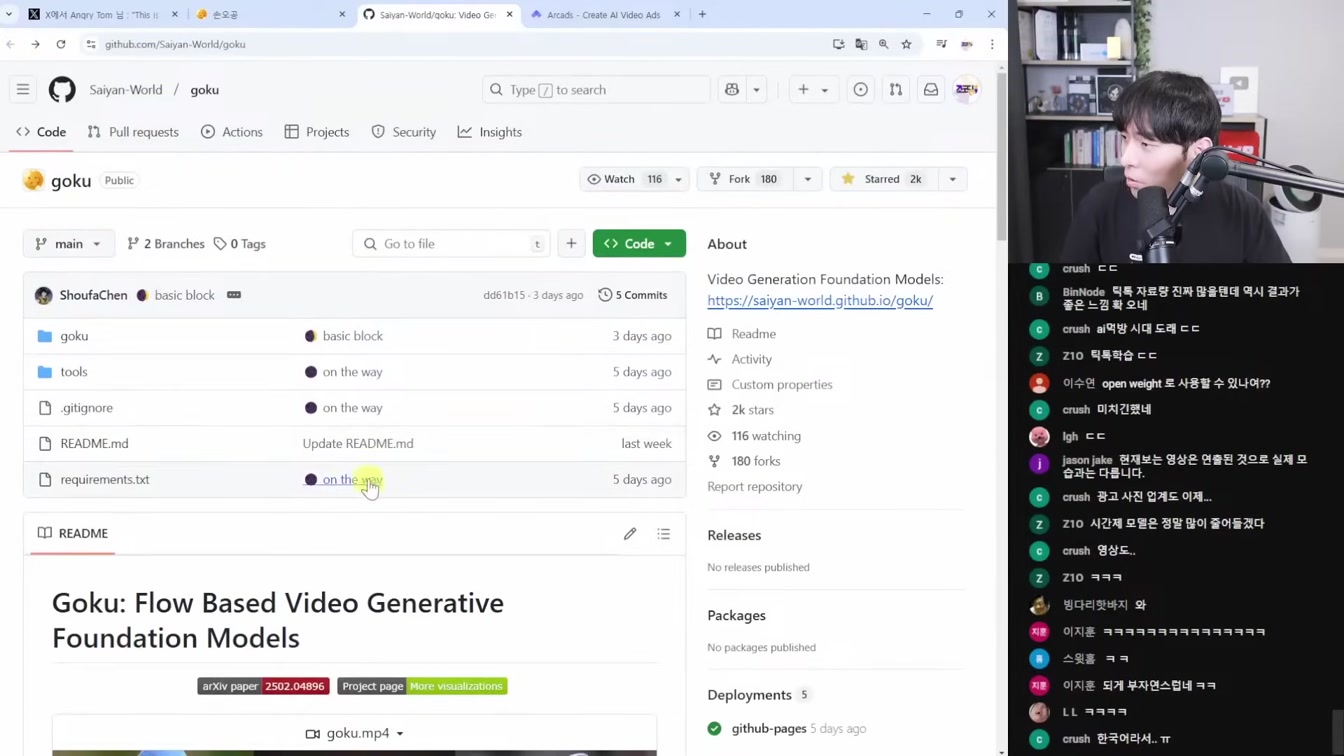Click the GitHub Octocat logo
1344x756 pixels.
point(62,90)
